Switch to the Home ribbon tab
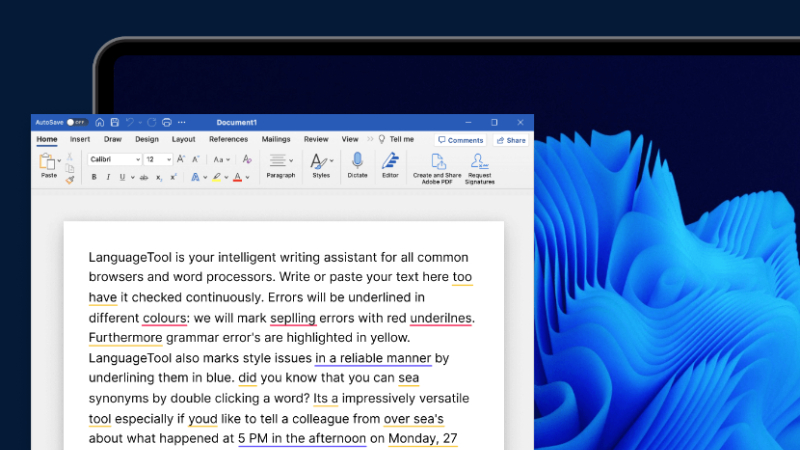Screen dimensions: 800x450 point(47,139)
